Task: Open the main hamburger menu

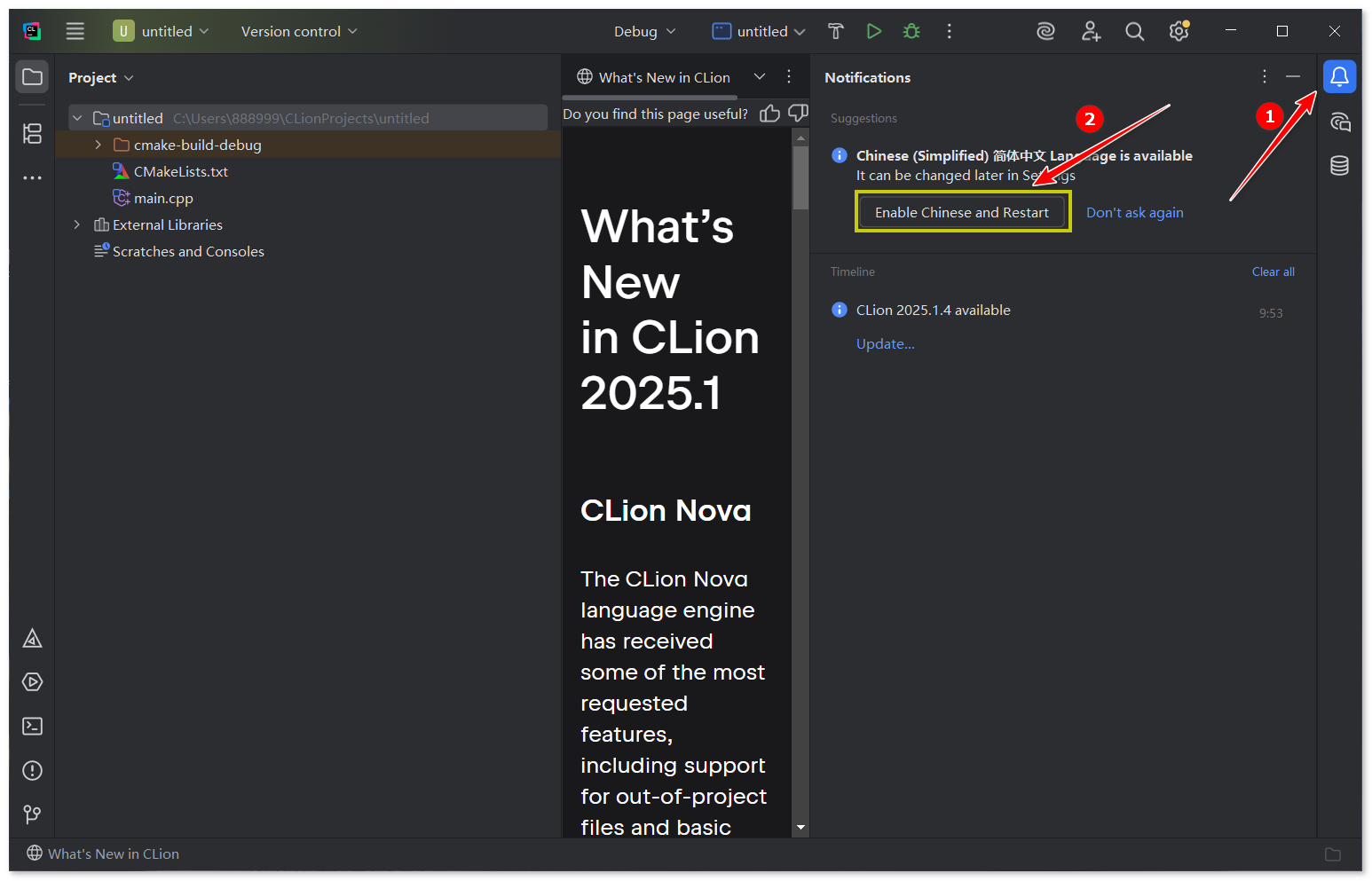Action: point(75,31)
